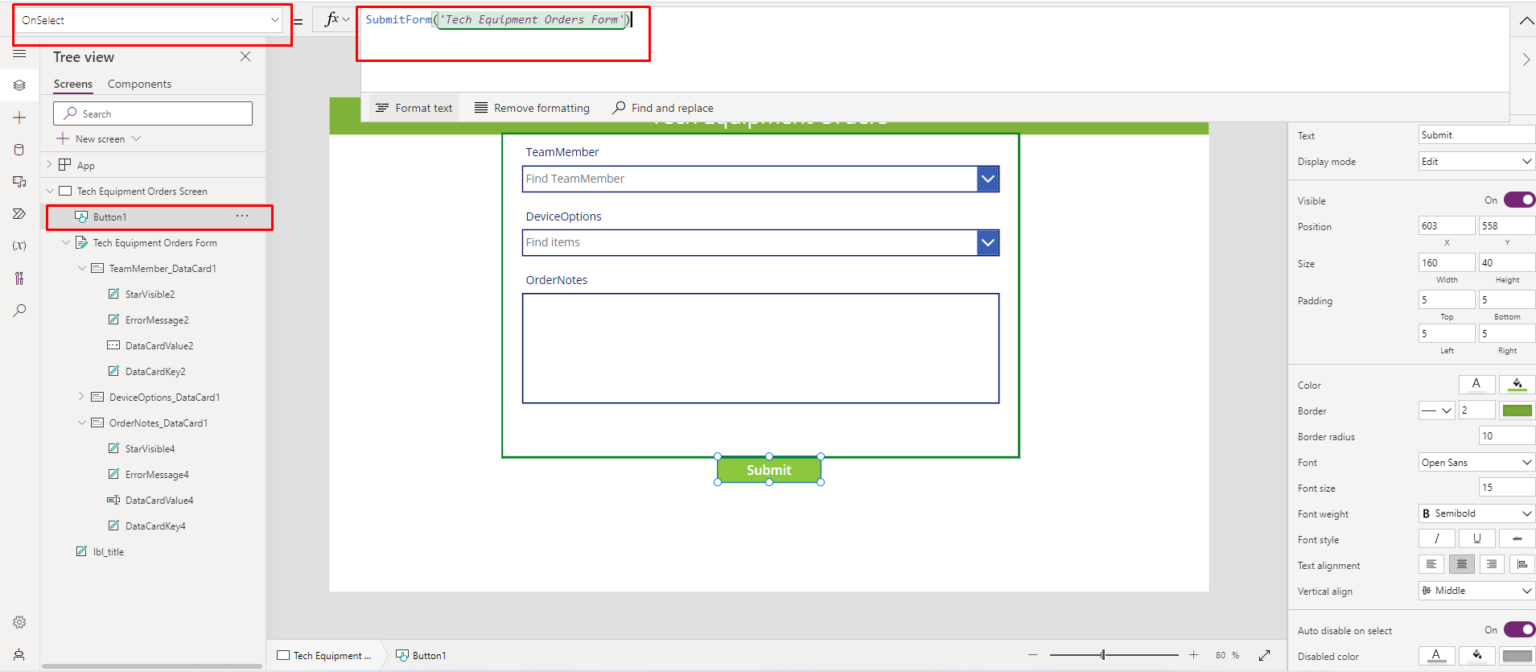Open the Insert plus icon in left rail
Image resolution: width=1536 pixels, height=672 pixels.
(x=19, y=118)
